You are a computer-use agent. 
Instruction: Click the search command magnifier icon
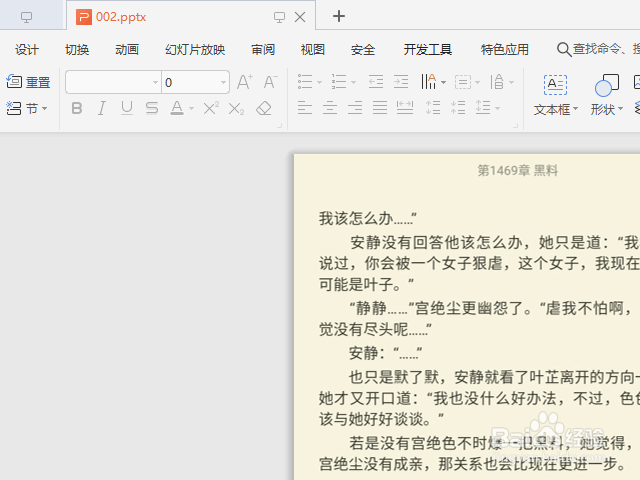(564, 50)
